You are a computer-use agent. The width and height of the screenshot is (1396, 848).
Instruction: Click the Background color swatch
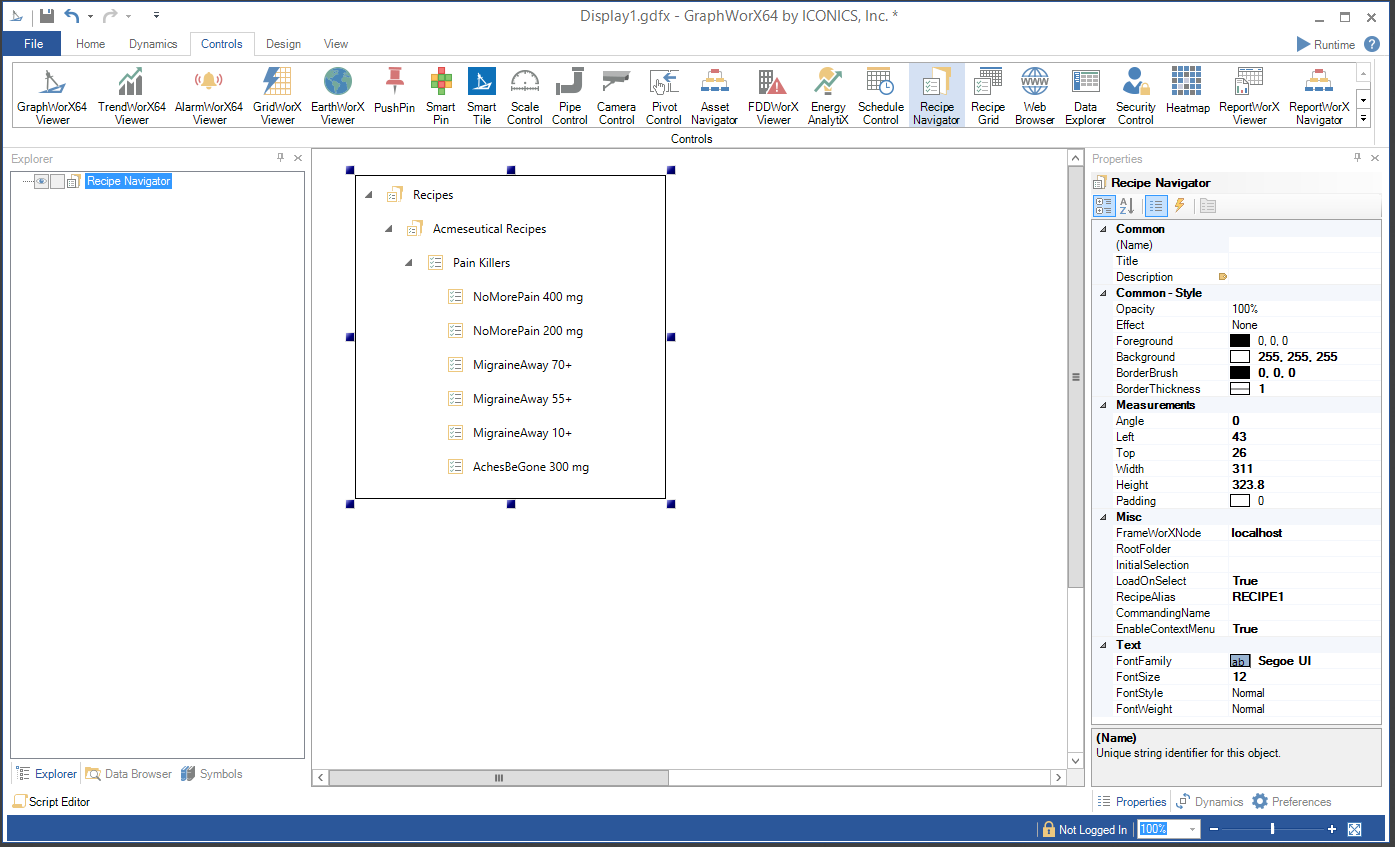(1240, 357)
